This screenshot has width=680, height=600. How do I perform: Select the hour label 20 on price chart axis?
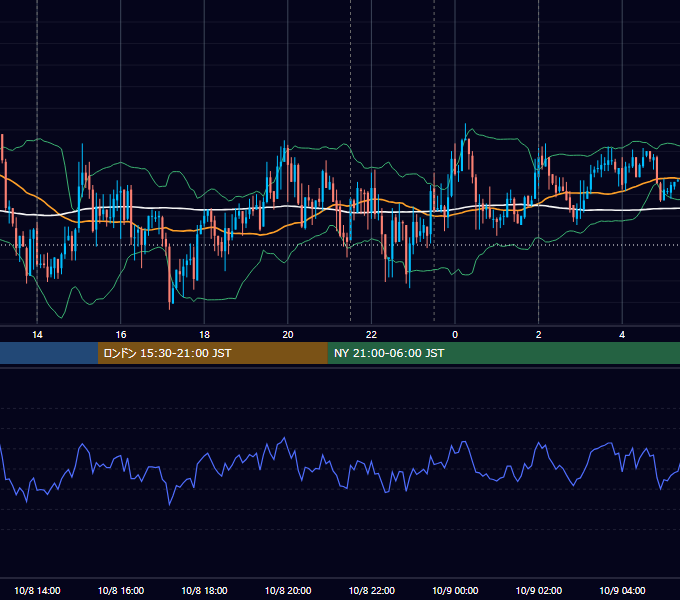pyautogui.click(x=288, y=335)
